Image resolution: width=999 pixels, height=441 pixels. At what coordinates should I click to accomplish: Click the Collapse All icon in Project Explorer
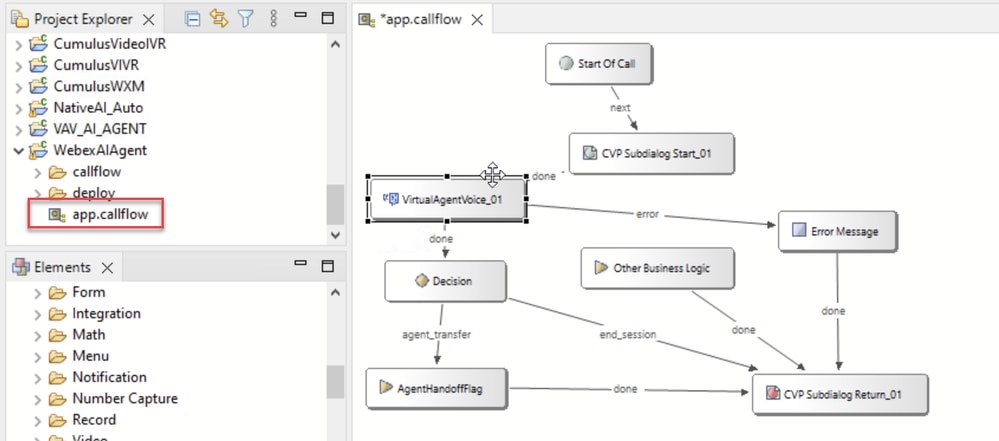click(192, 19)
